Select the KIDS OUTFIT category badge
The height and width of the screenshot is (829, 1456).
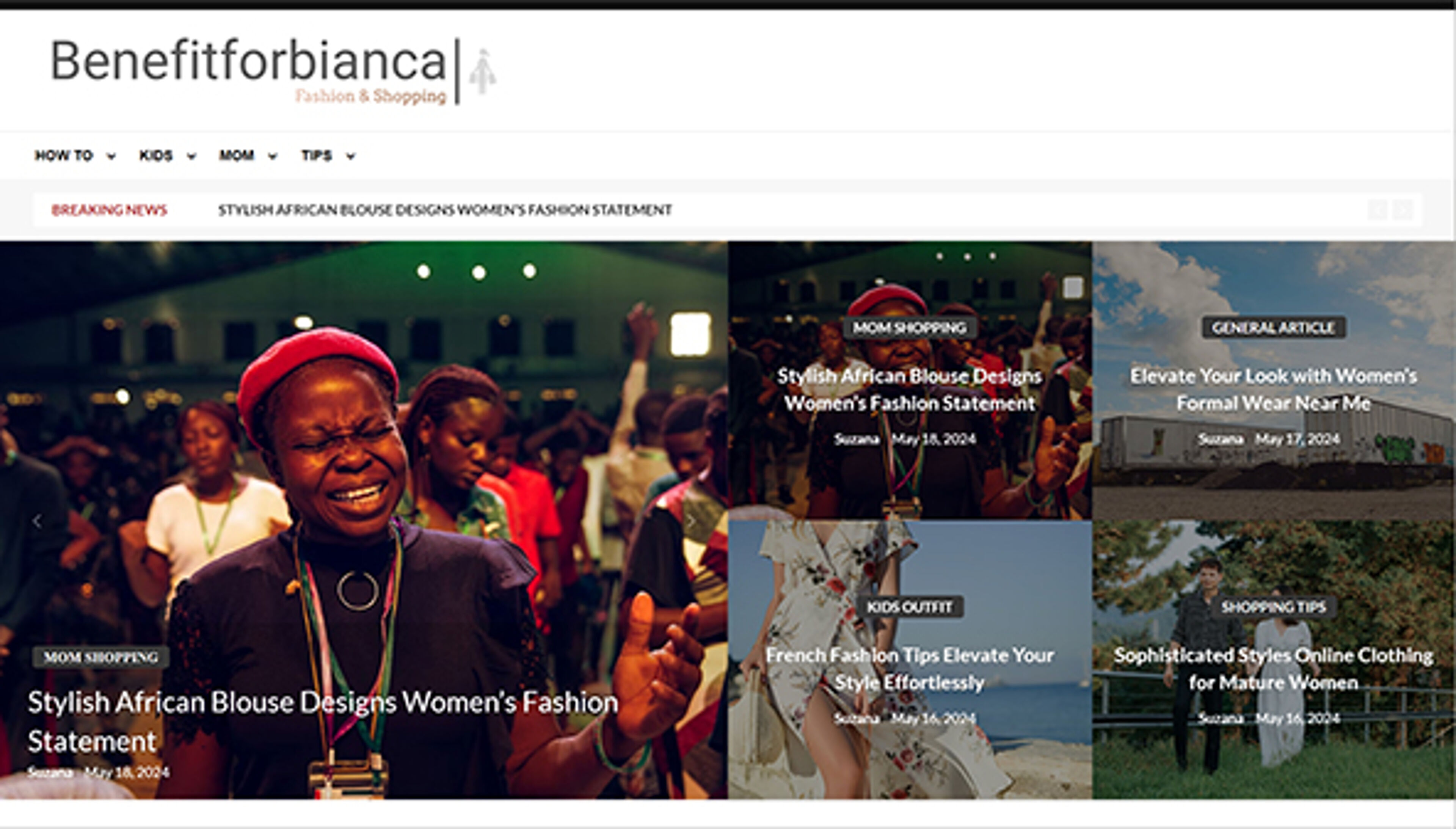coord(910,607)
